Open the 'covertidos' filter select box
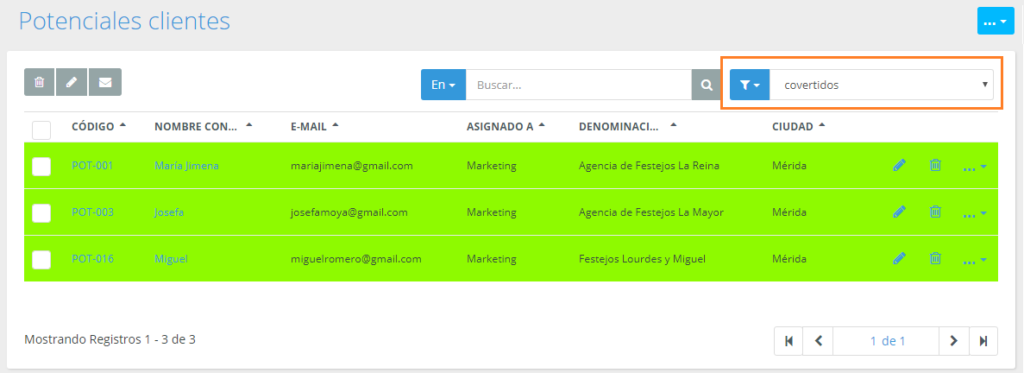 click(x=882, y=85)
